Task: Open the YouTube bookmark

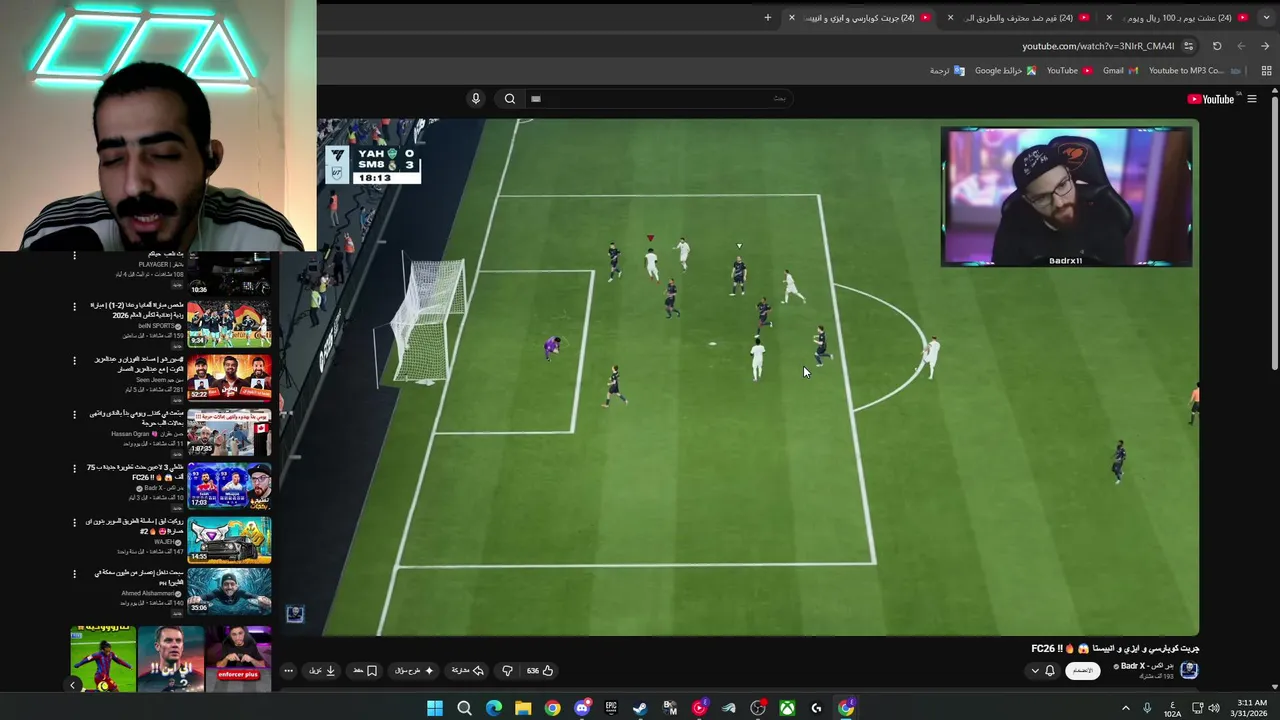Action: tap(1069, 71)
